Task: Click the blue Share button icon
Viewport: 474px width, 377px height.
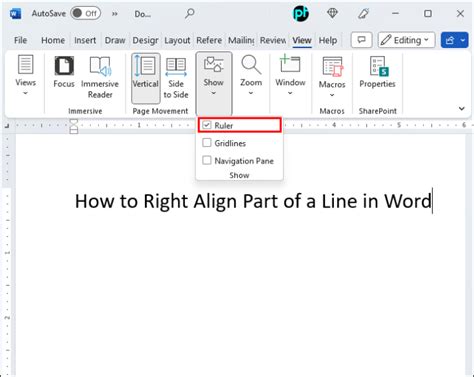Action: [x=450, y=40]
